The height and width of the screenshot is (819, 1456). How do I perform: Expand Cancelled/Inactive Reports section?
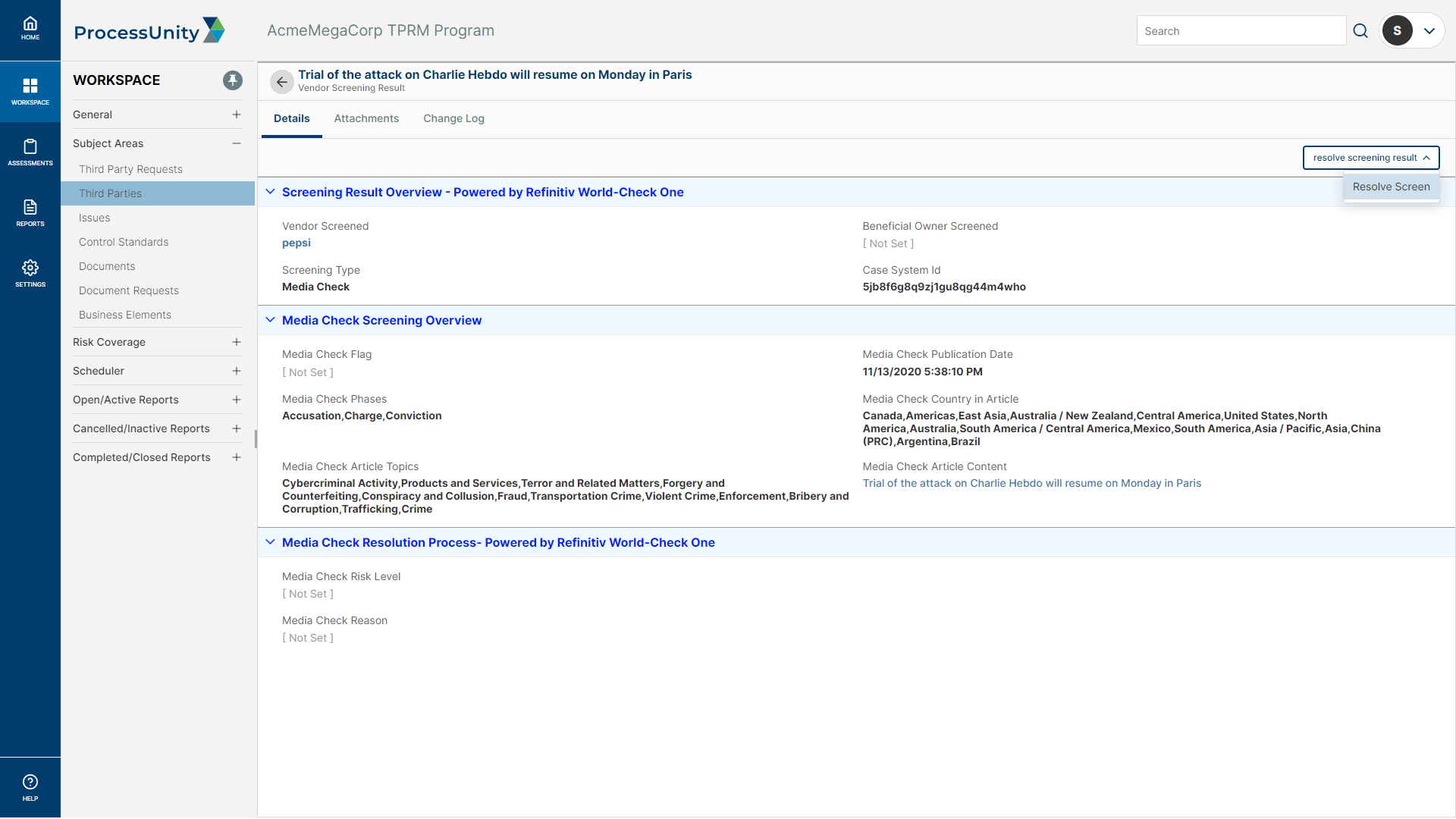[237, 428]
